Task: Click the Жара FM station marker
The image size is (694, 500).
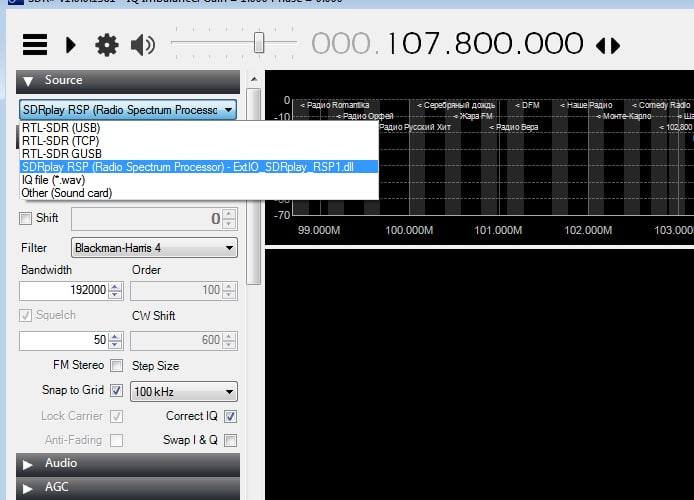Action: (x=473, y=116)
